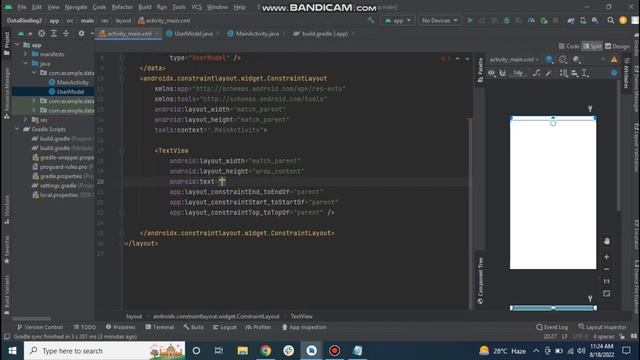640x360 pixels.
Task: Click the Profile app gauge icon
Action: (531, 20)
